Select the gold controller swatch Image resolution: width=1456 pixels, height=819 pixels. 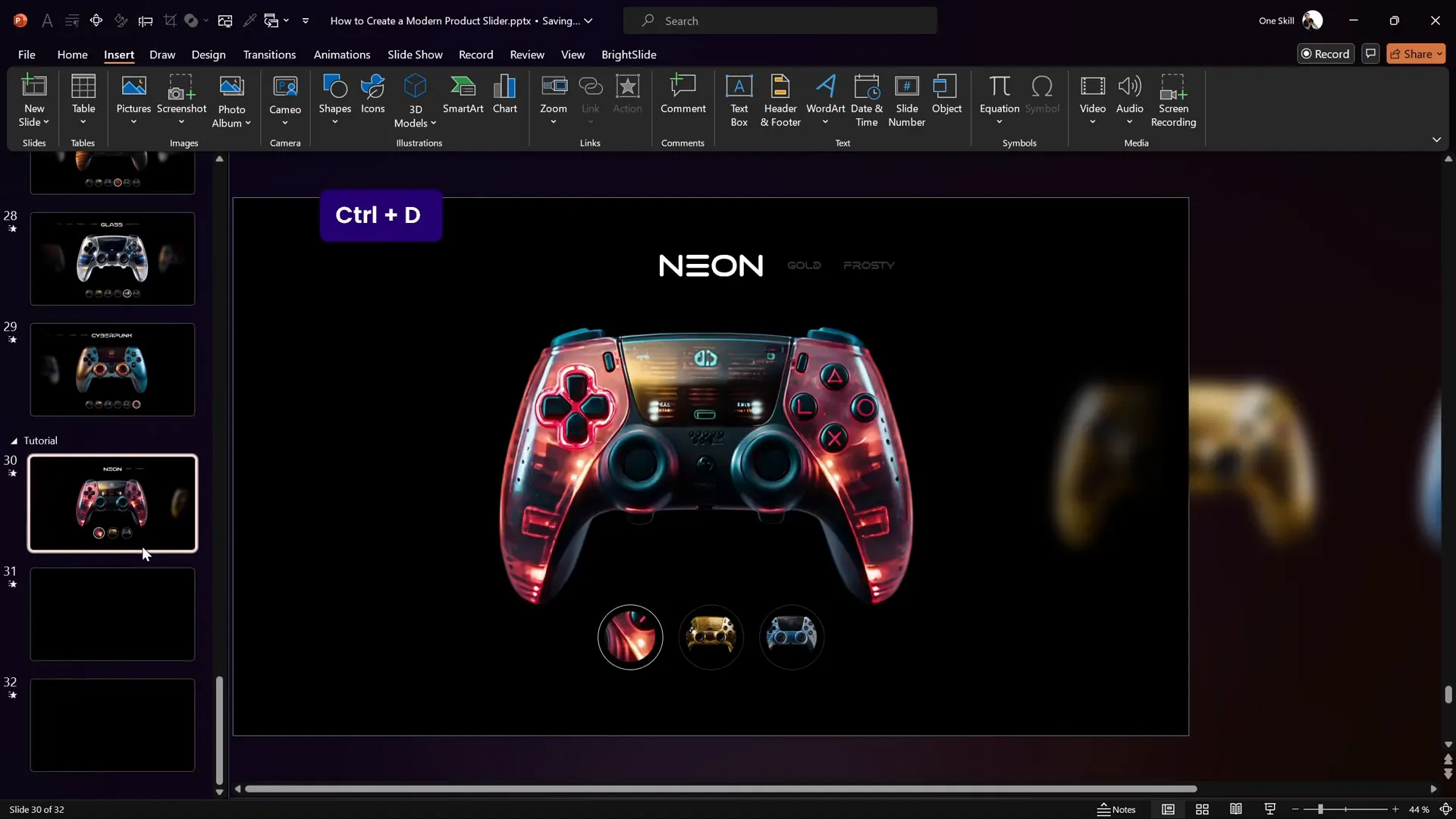711,637
